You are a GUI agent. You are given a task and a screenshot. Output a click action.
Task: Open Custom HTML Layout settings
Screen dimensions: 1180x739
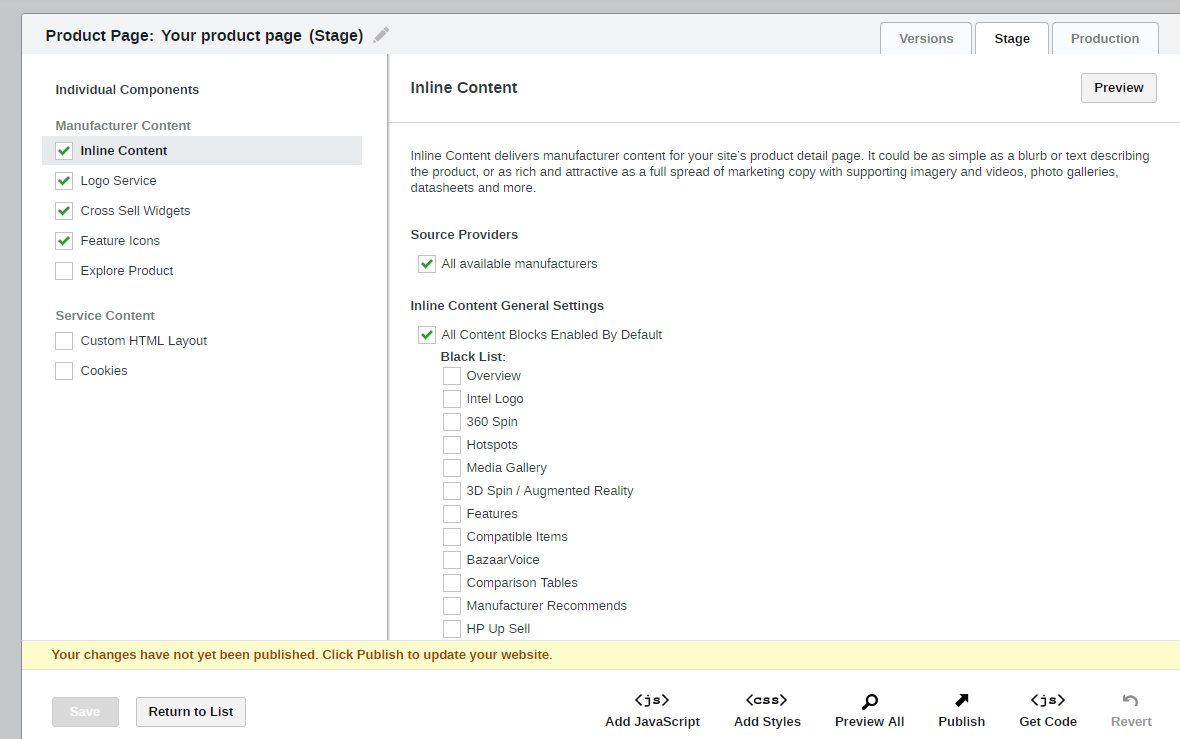[x=144, y=341]
